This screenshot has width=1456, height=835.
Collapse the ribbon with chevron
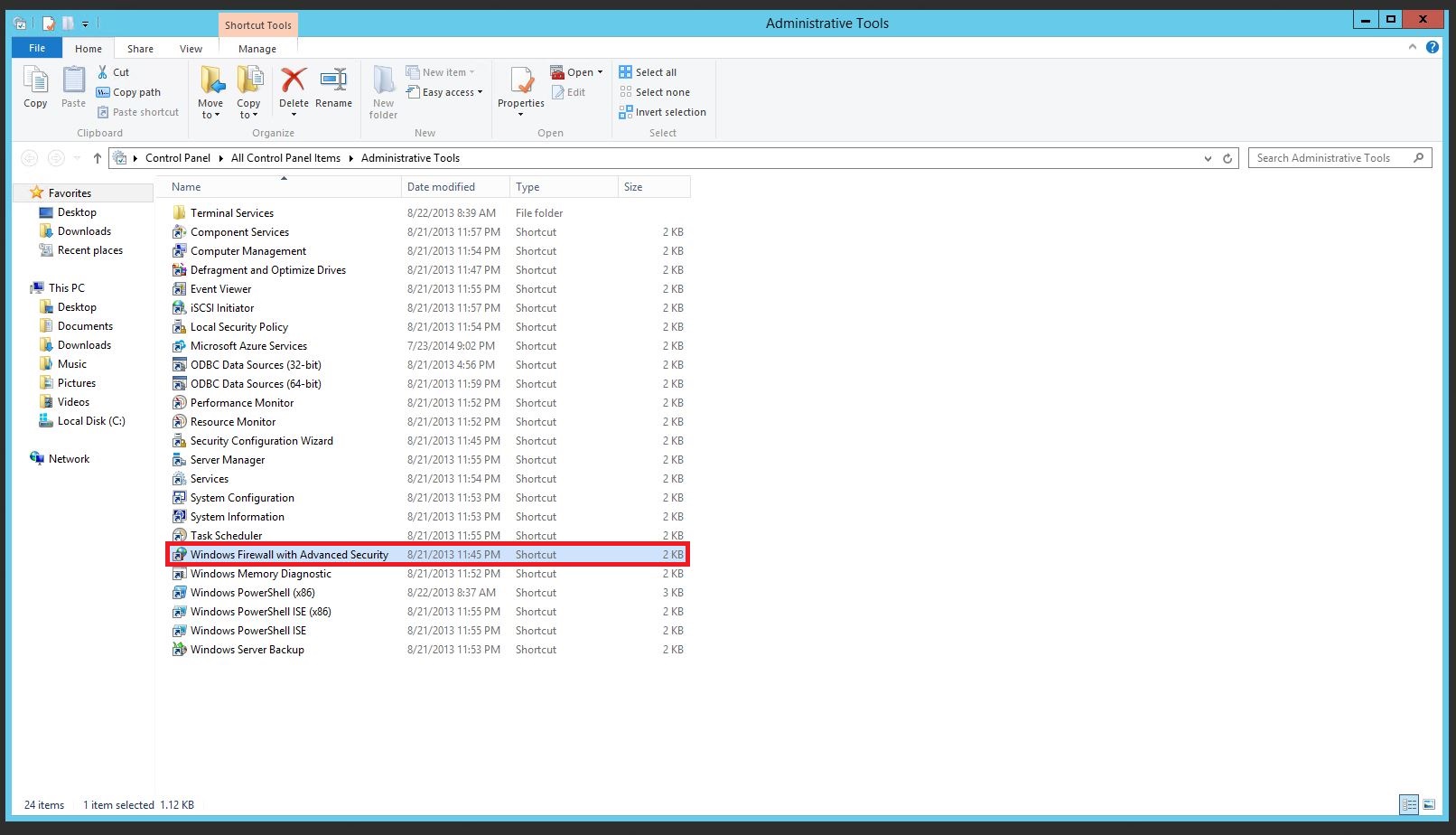1413,47
